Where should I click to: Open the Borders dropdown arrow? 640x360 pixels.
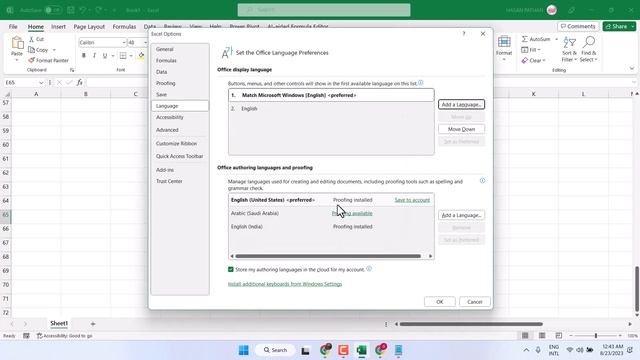[131, 56]
